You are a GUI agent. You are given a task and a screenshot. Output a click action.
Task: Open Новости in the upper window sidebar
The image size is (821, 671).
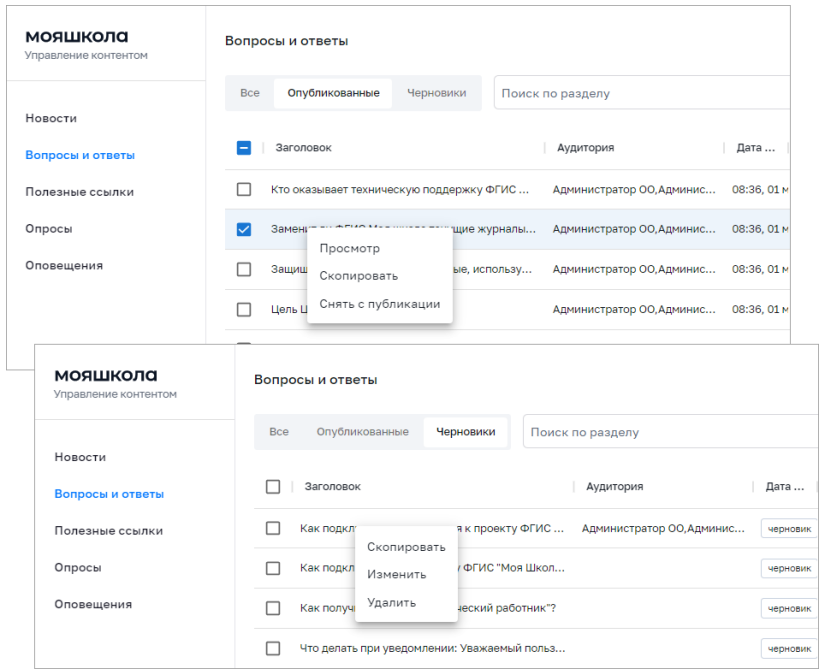coord(51,118)
